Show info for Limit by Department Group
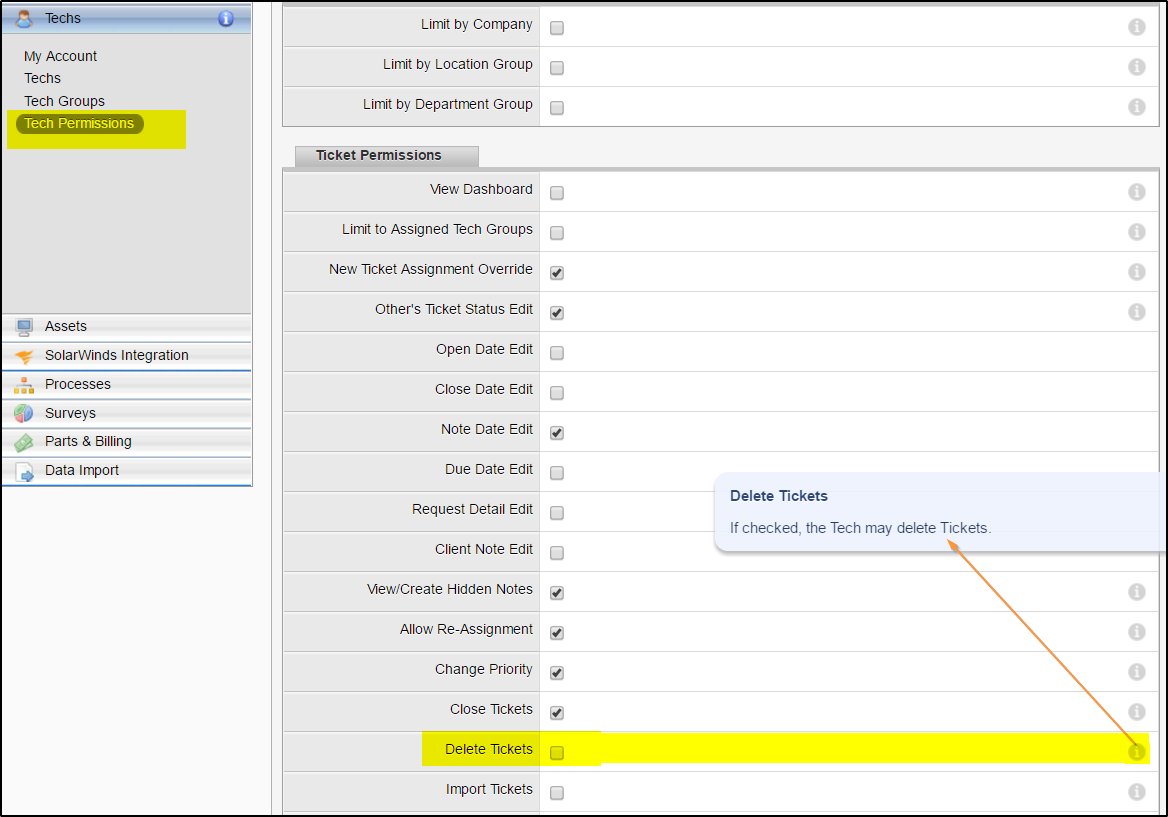The image size is (1168, 817). point(1136,107)
